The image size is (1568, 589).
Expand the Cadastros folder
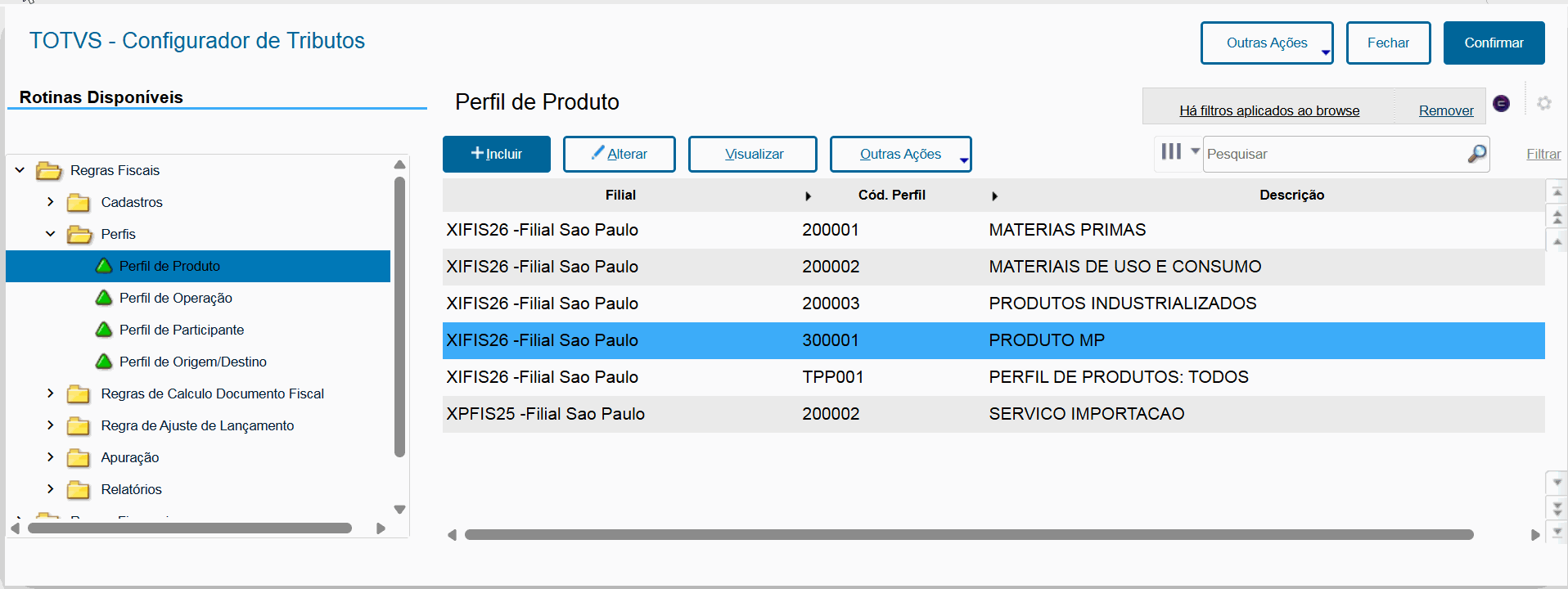pyautogui.click(x=51, y=202)
